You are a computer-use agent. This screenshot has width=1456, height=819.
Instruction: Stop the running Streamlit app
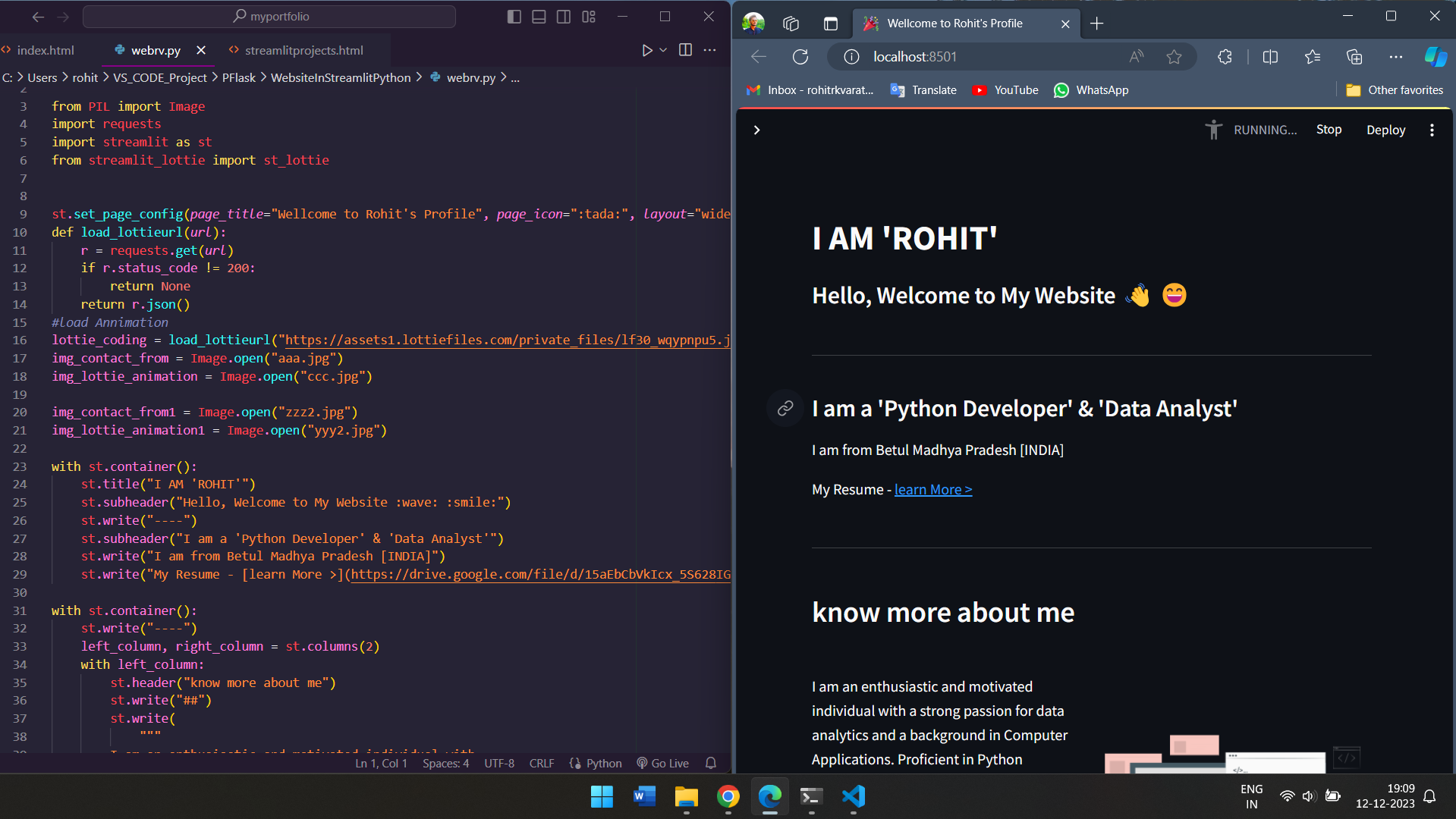1329,130
